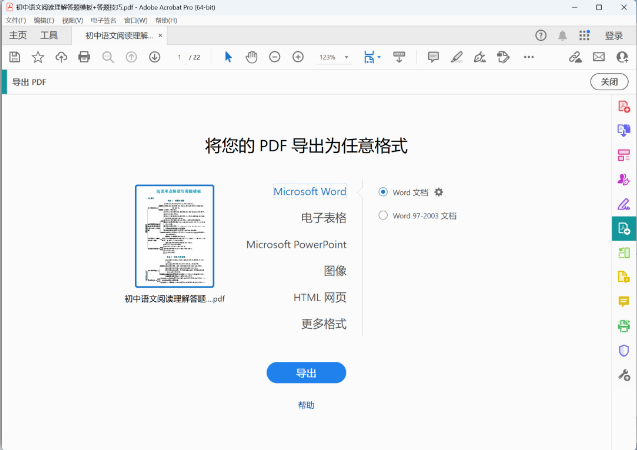The width and height of the screenshot is (637, 450).
Task: Open yellow Comment tool in sidebar
Action: click(x=624, y=301)
